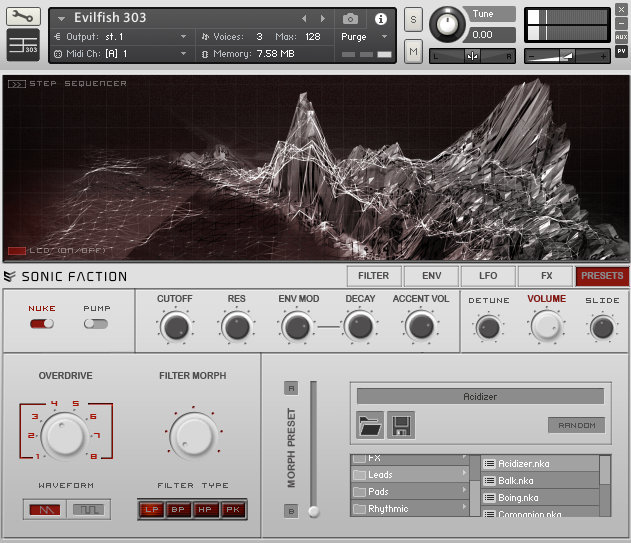
Task: Toggle the LED on/off indicator
Action: pos(17,250)
